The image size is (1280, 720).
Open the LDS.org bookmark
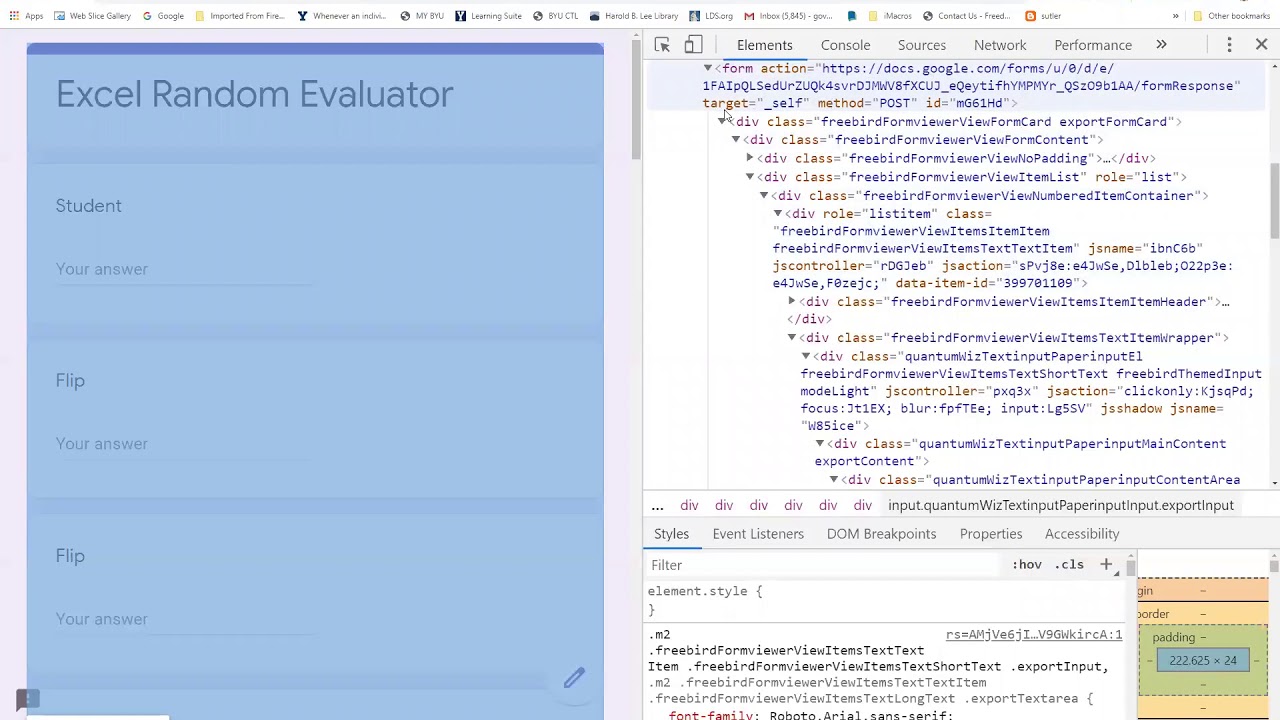click(x=711, y=16)
